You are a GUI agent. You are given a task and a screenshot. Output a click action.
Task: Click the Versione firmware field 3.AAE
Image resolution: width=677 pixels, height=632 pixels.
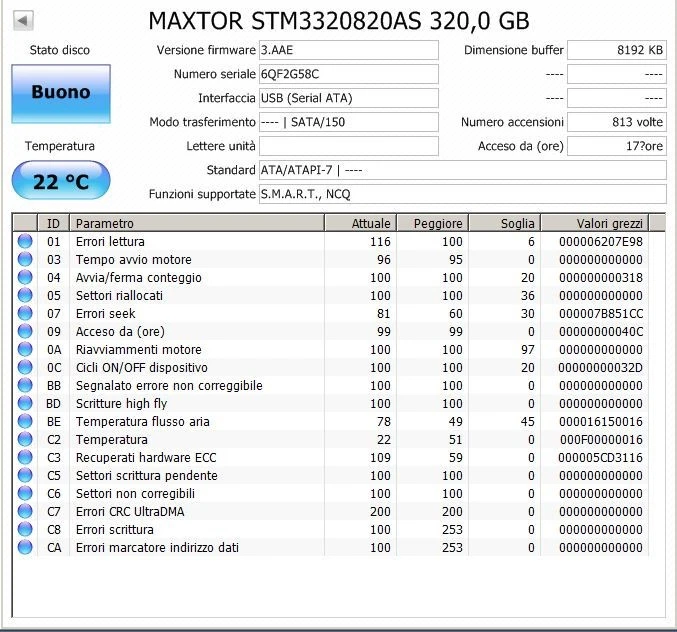[349, 50]
